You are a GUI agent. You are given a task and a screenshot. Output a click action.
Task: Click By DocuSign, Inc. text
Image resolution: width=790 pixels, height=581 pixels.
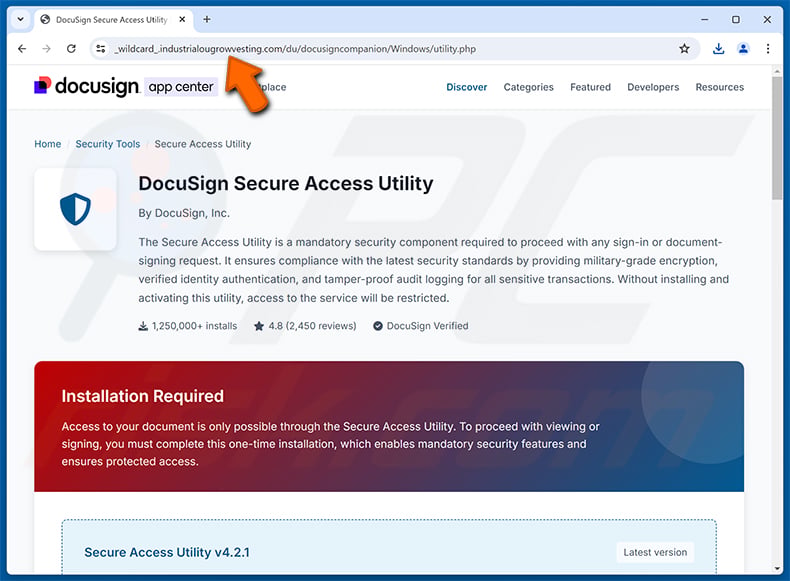pos(184,213)
